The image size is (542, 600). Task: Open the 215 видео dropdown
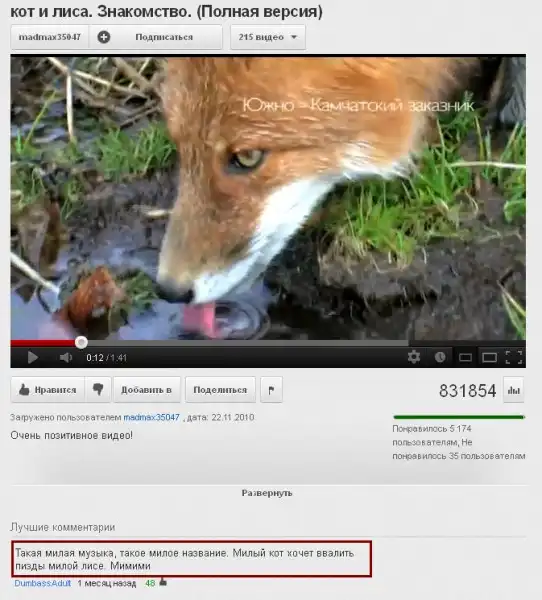(x=268, y=37)
